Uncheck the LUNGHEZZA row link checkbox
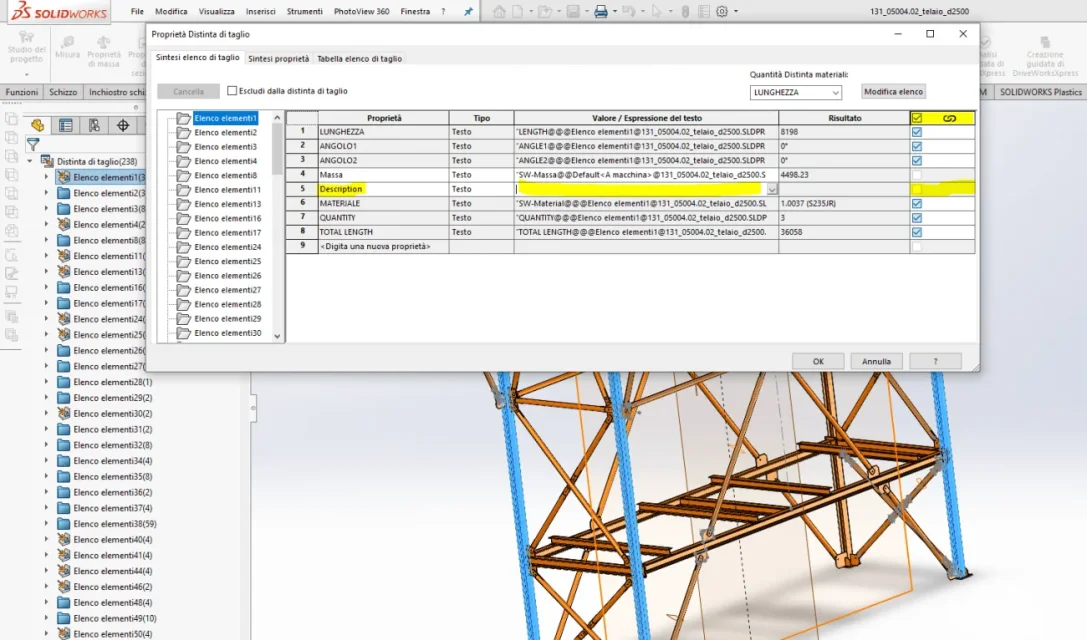 tap(916, 132)
